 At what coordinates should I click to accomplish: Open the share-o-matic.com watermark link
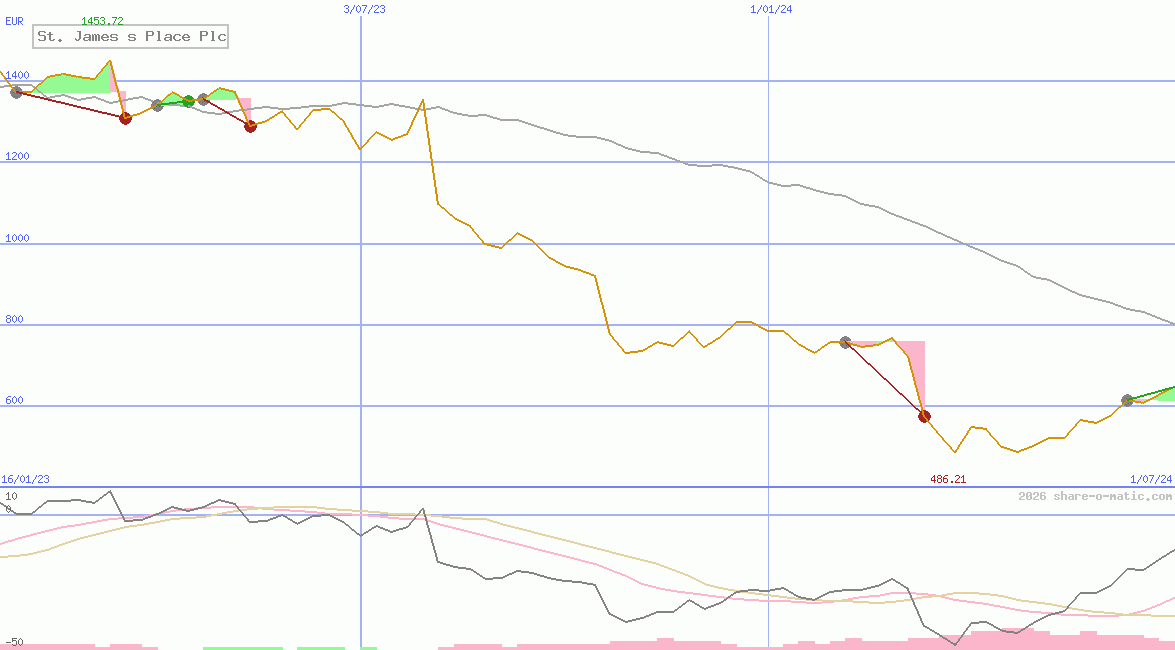tap(1095, 496)
